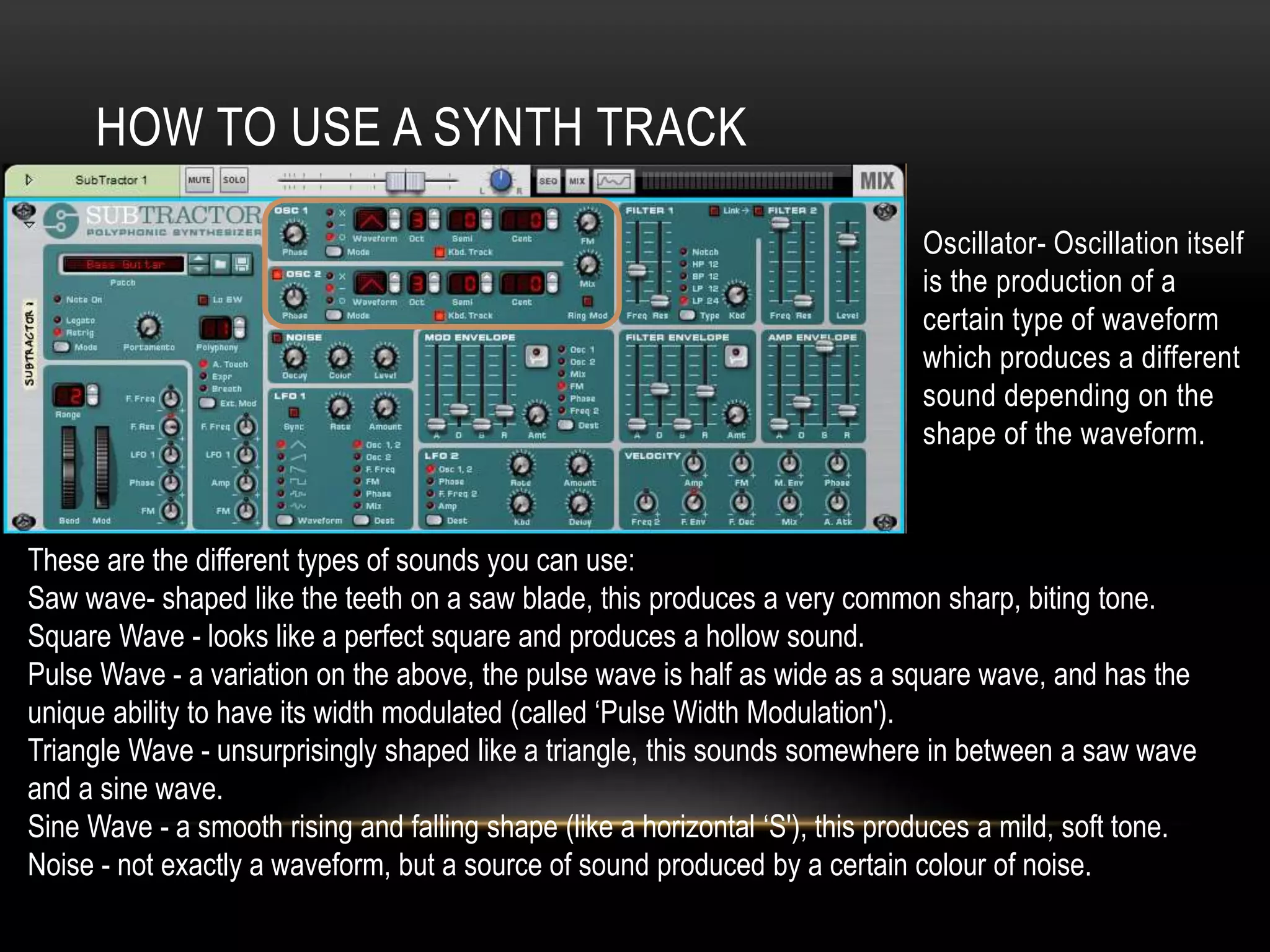Screen dimensions: 1270x952
Task: Click the Filter 1 Freq slider
Action: click(637, 271)
